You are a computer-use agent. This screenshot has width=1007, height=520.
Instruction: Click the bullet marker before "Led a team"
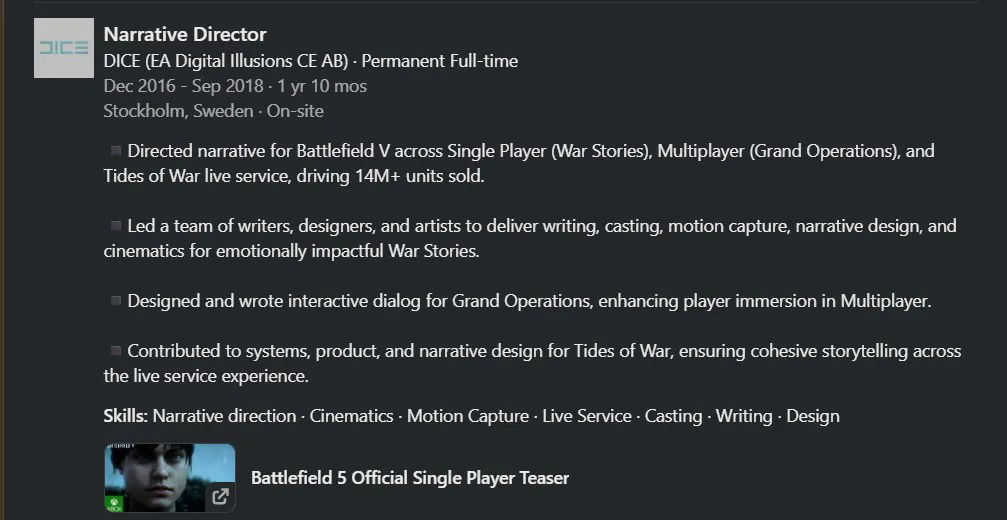[x=116, y=226]
